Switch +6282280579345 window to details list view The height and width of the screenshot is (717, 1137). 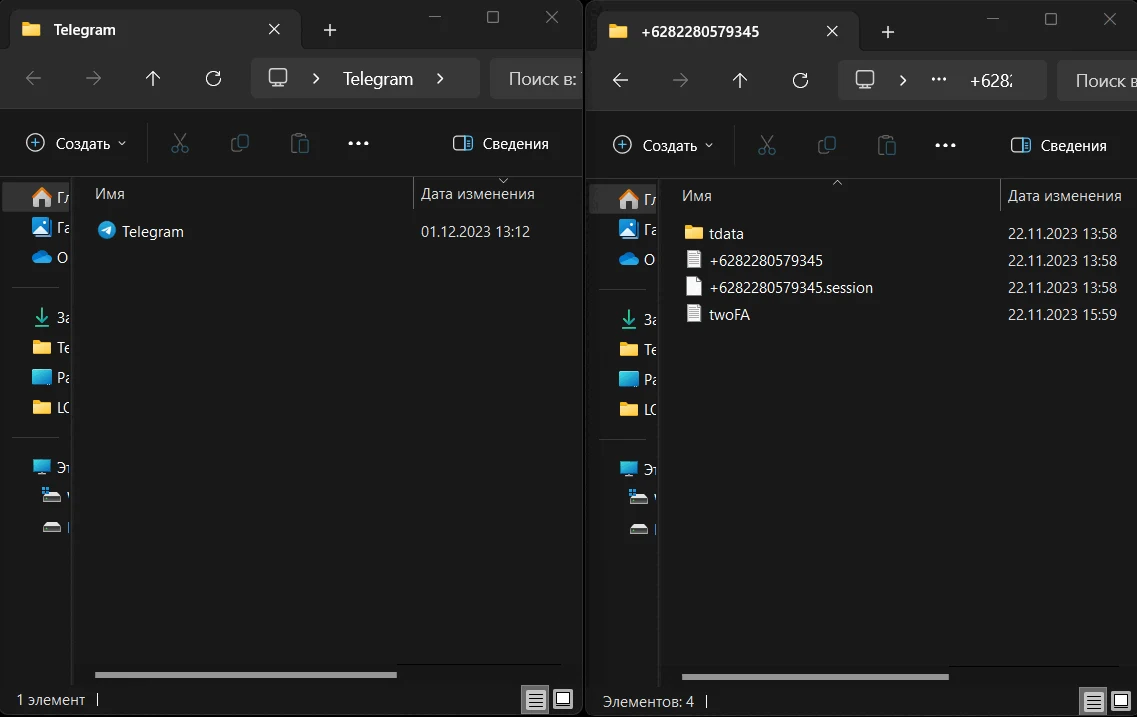pos(1093,701)
